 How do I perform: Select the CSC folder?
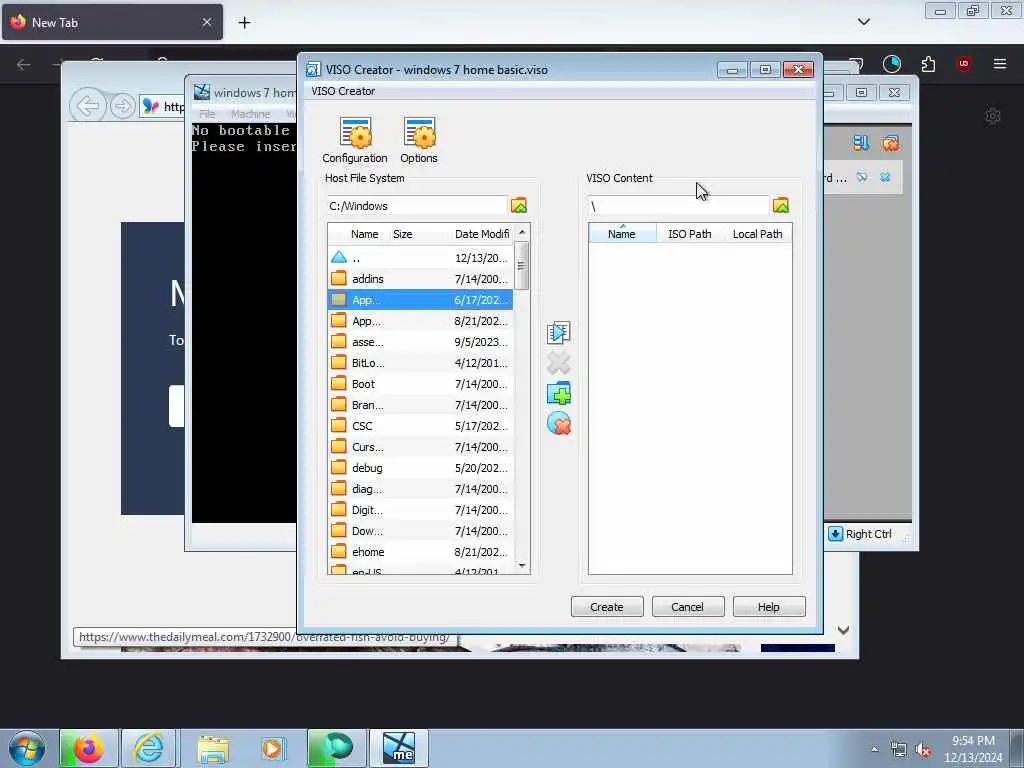coord(420,426)
